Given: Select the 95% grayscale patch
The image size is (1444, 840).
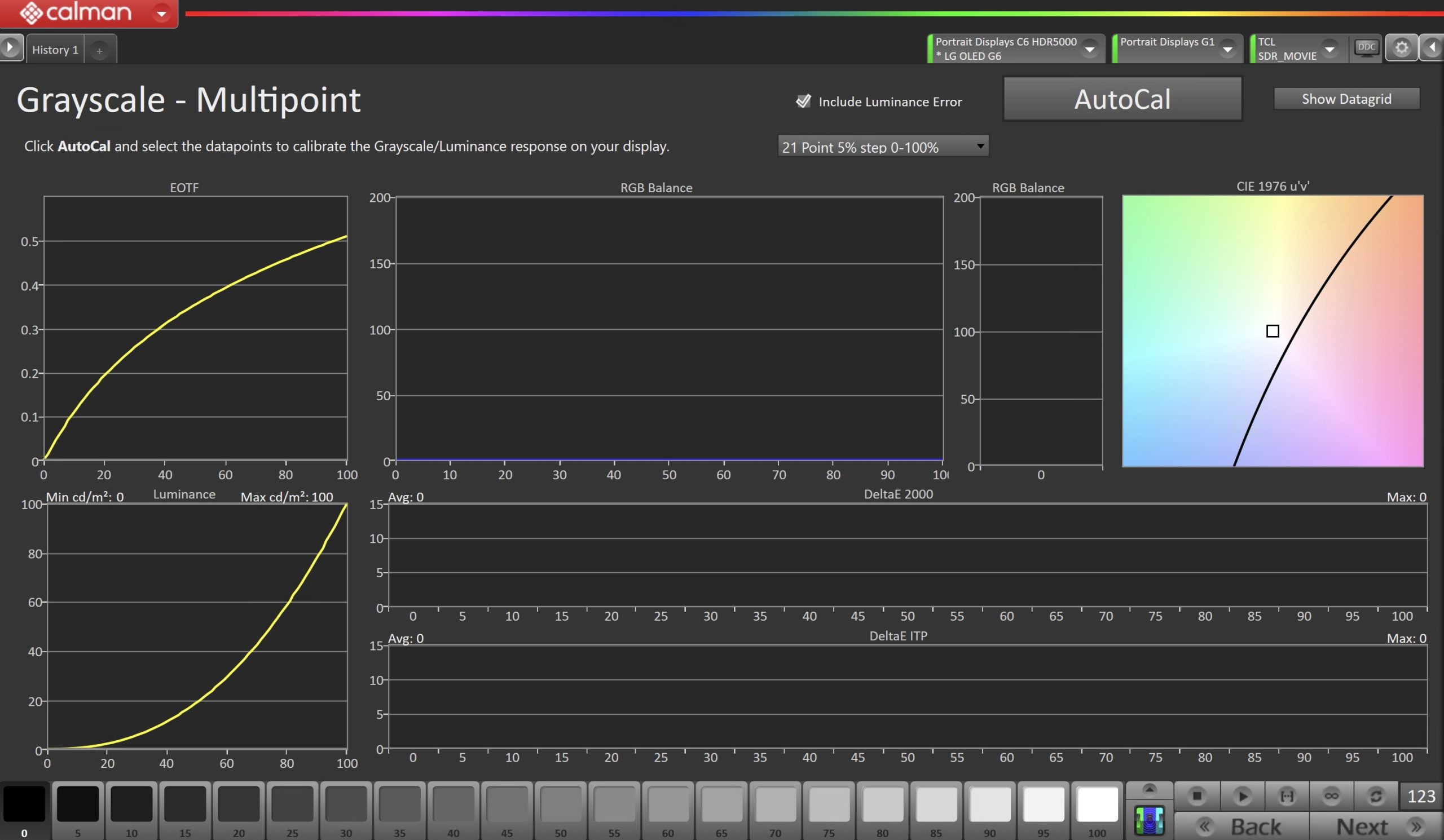Looking at the screenshot, I should pos(1044,810).
